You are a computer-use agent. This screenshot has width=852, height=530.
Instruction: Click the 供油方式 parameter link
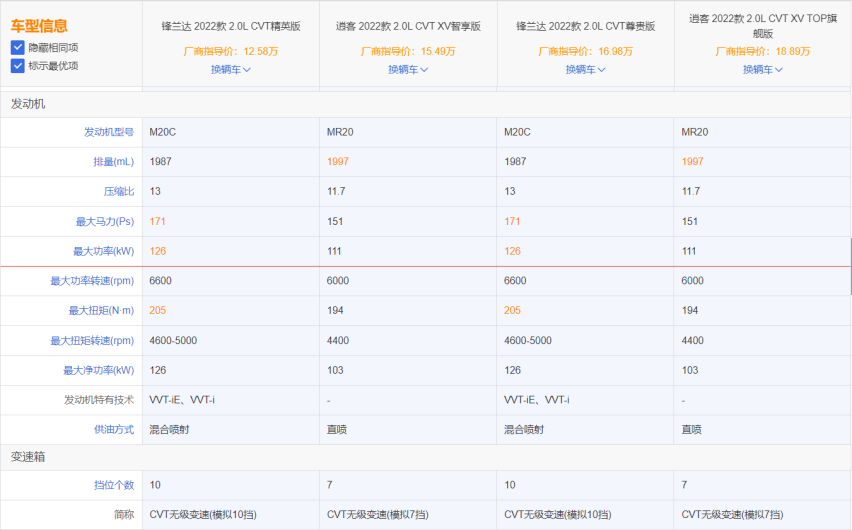(114, 429)
